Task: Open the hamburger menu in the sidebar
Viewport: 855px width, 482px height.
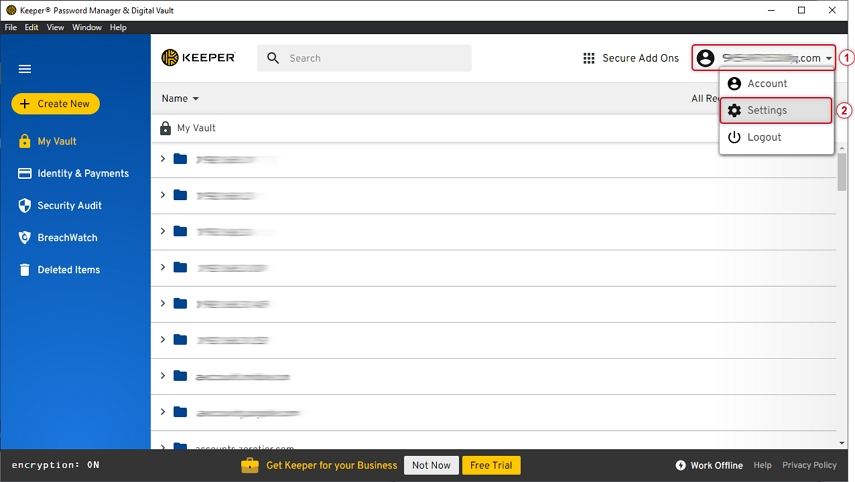Action: click(25, 69)
